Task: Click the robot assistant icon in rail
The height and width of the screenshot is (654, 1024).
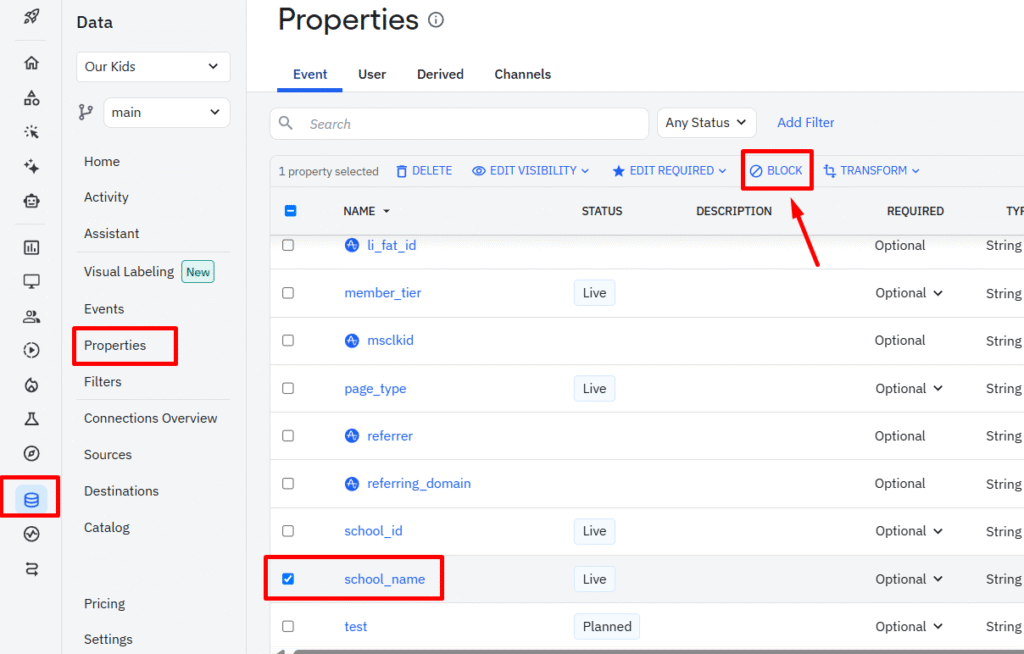Action: point(31,201)
